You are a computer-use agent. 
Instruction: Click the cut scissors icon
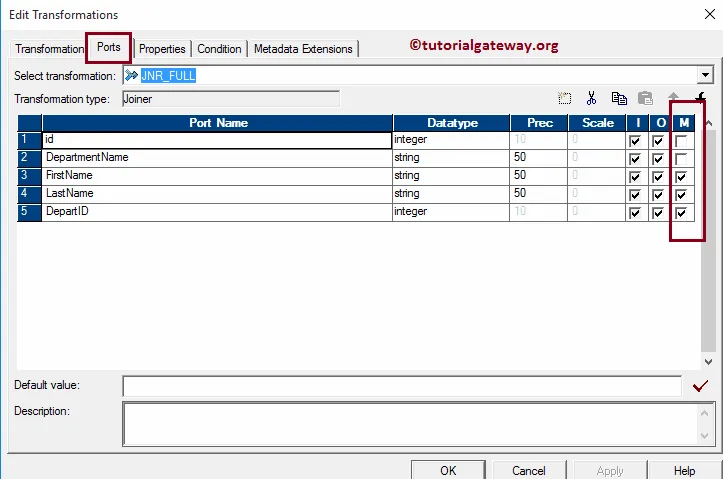coord(592,98)
